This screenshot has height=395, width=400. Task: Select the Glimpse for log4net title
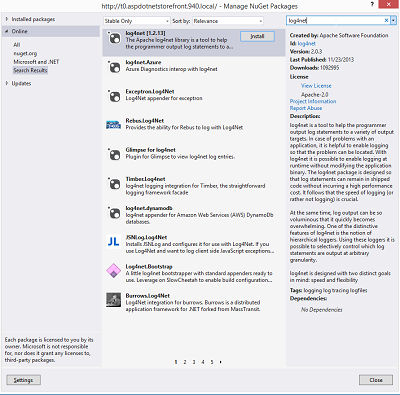pyautogui.click(x=151, y=150)
